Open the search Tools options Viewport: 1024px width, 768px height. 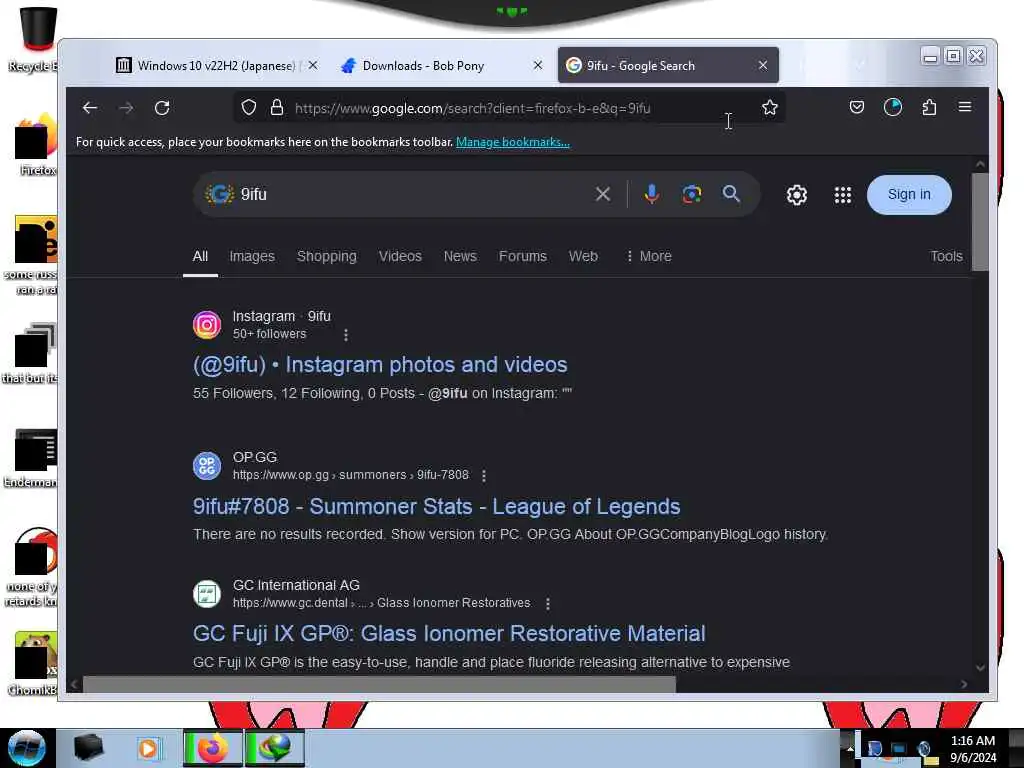(x=946, y=256)
